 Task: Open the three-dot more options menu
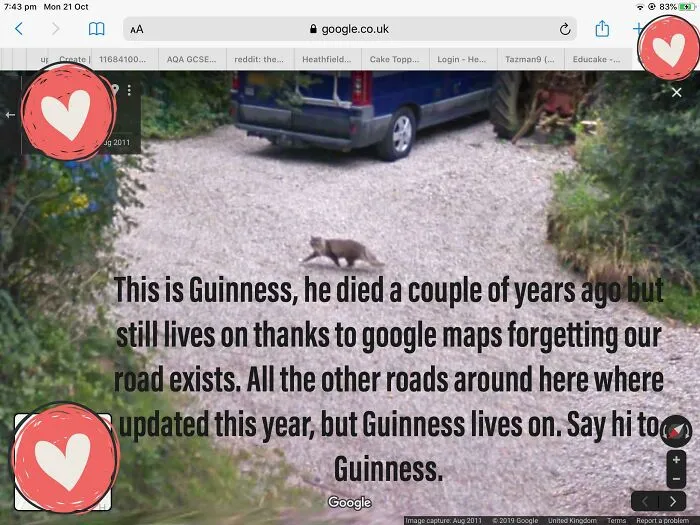(x=129, y=90)
